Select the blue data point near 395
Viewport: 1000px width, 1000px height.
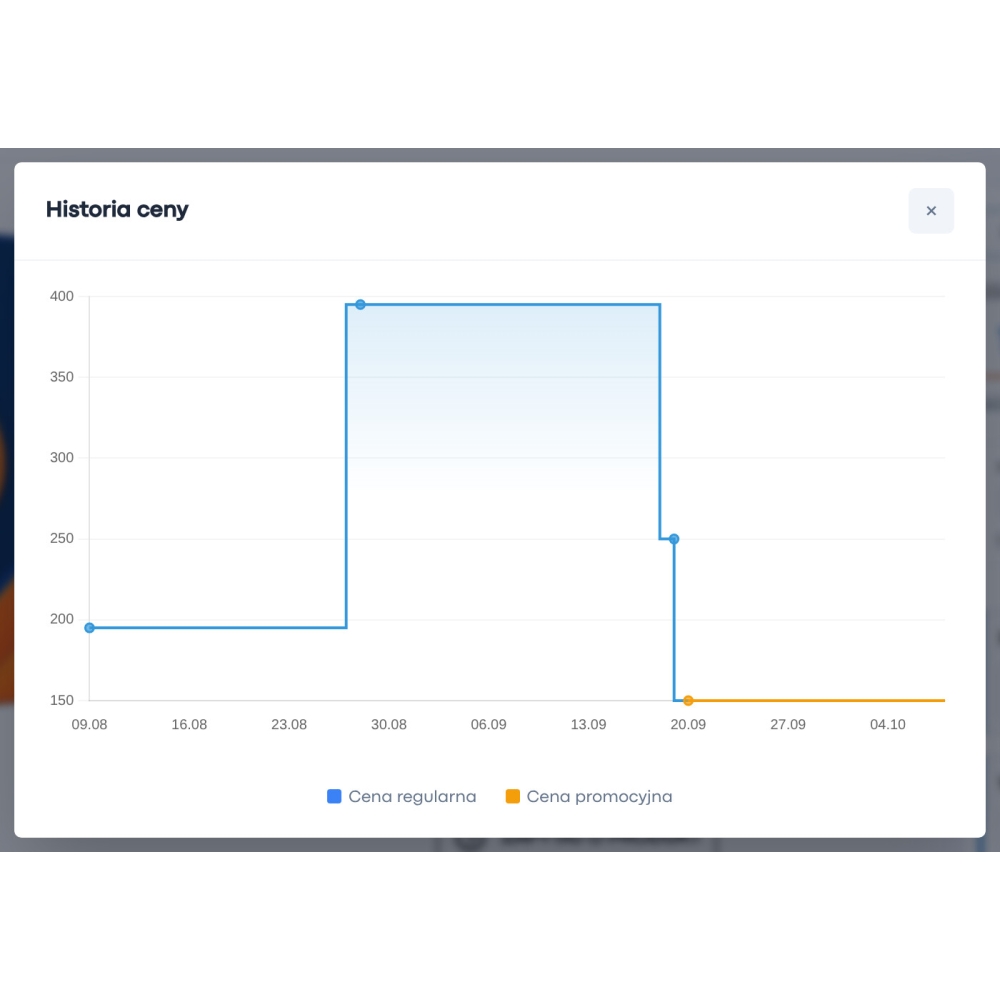[x=360, y=304]
